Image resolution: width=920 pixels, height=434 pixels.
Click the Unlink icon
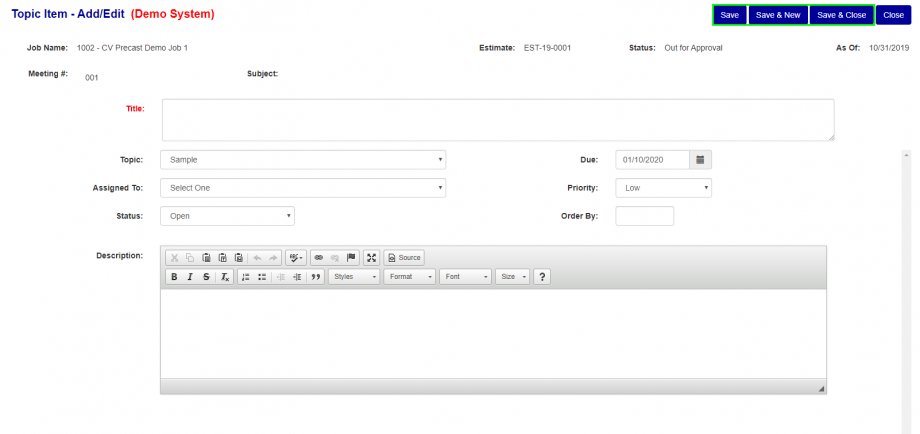[x=335, y=257]
